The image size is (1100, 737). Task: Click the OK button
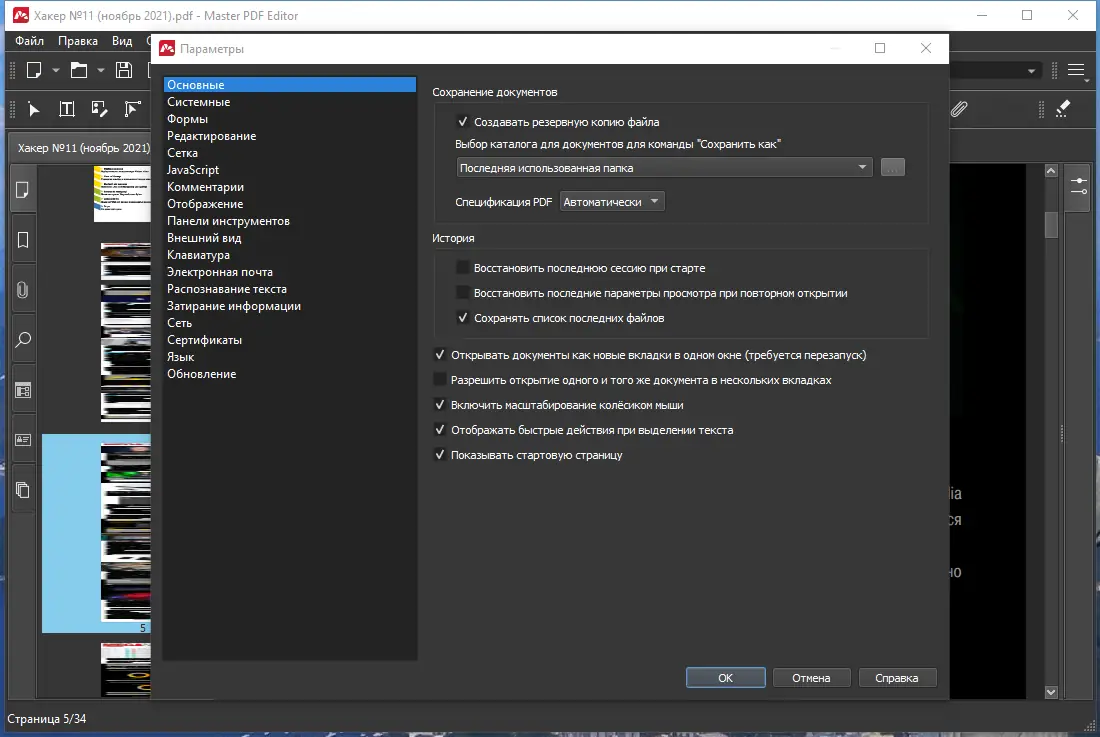(725, 678)
